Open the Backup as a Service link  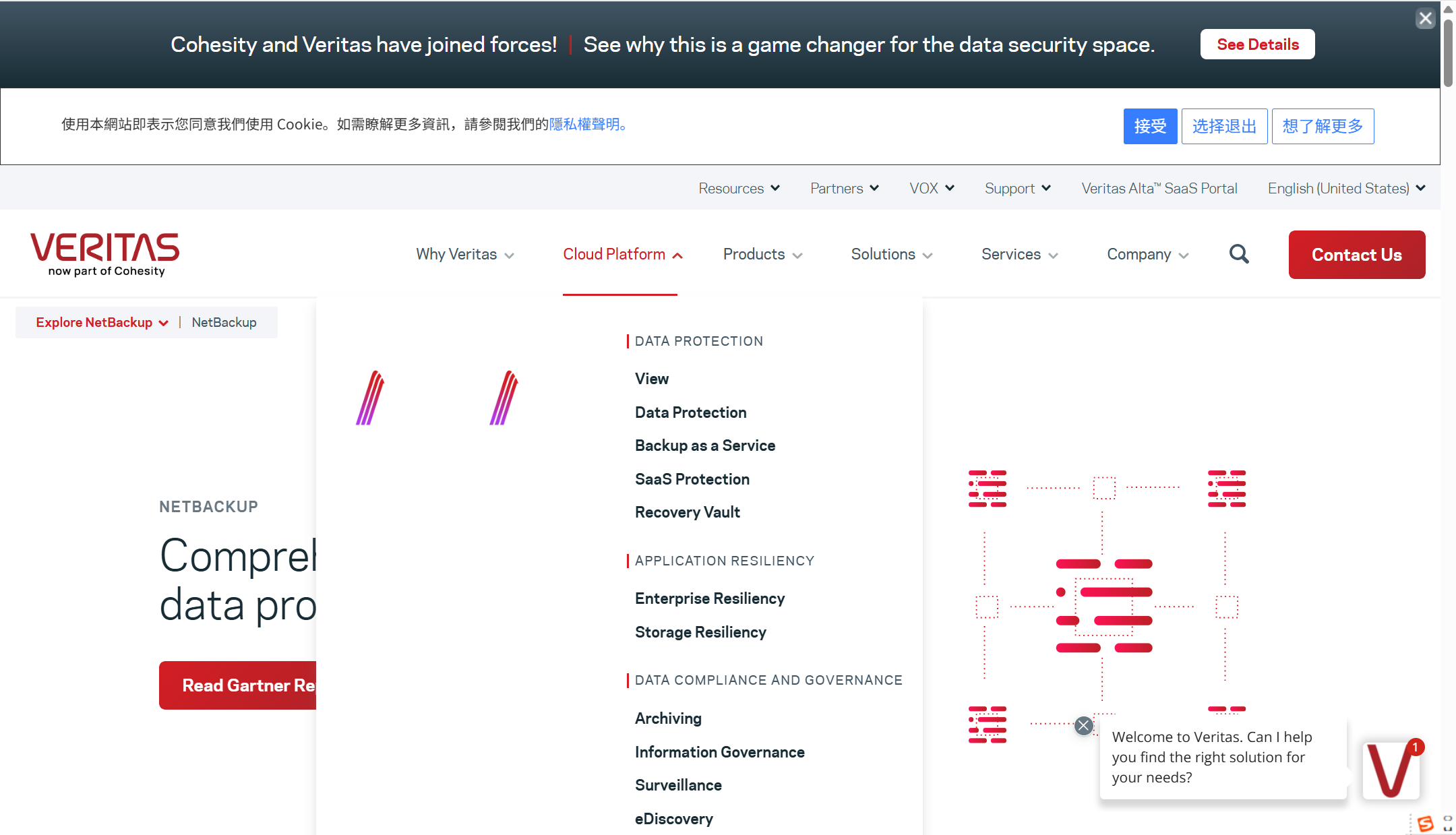[704, 445]
